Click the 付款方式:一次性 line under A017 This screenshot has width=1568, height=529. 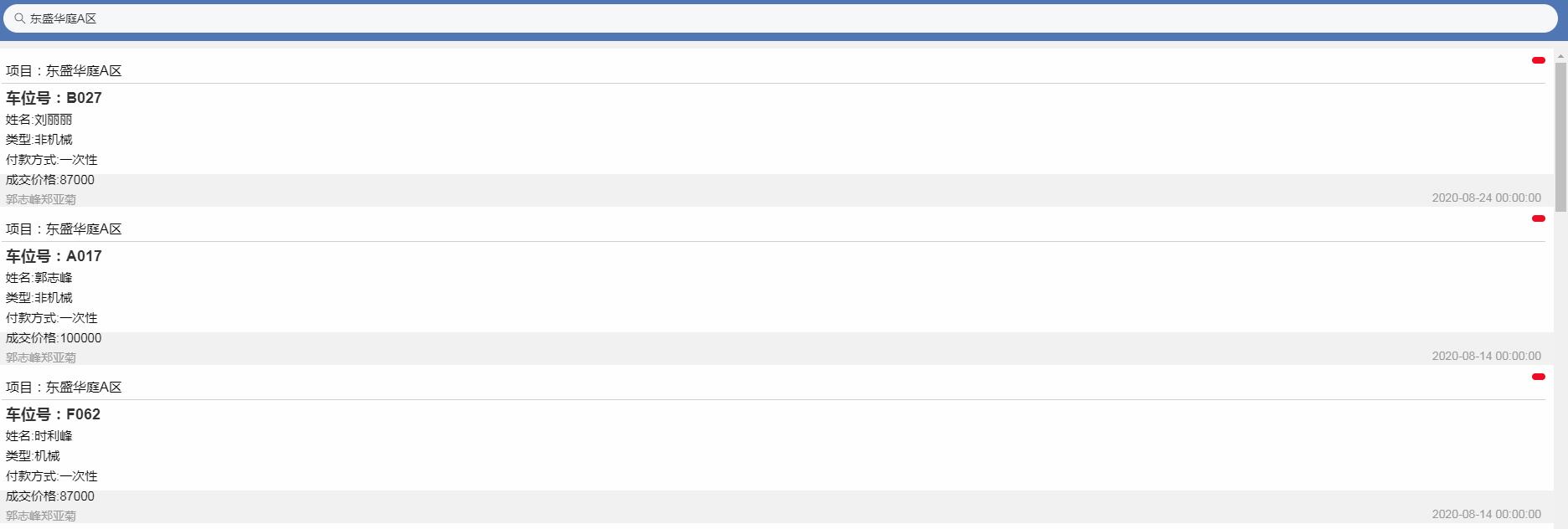[x=52, y=318]
